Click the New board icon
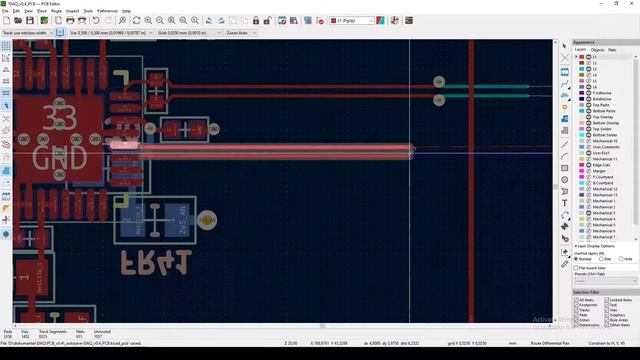Screen dimensions: 640x360 [x=7, y=20]
